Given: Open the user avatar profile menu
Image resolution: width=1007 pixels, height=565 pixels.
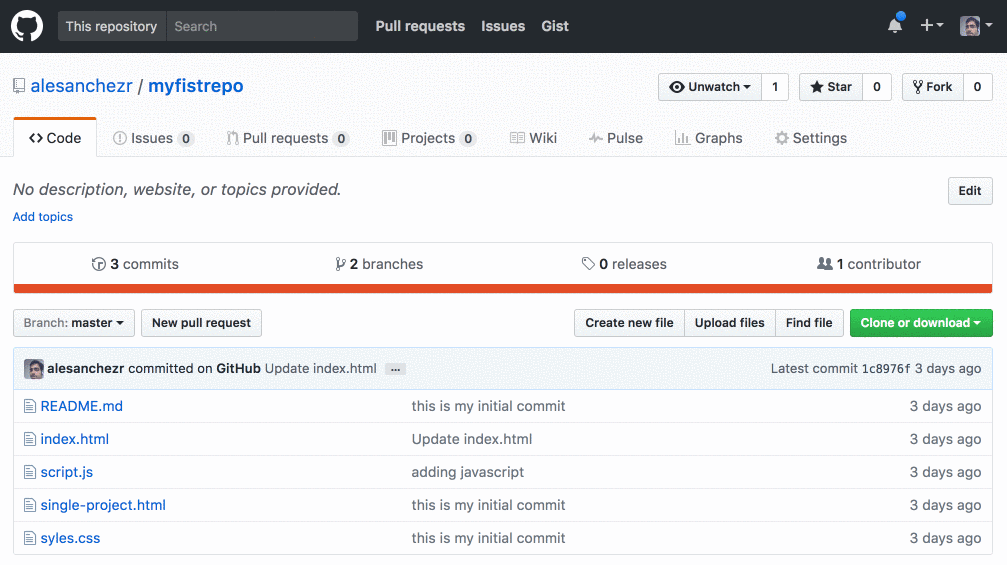Looking at the screenshot, I should point(976,26).
